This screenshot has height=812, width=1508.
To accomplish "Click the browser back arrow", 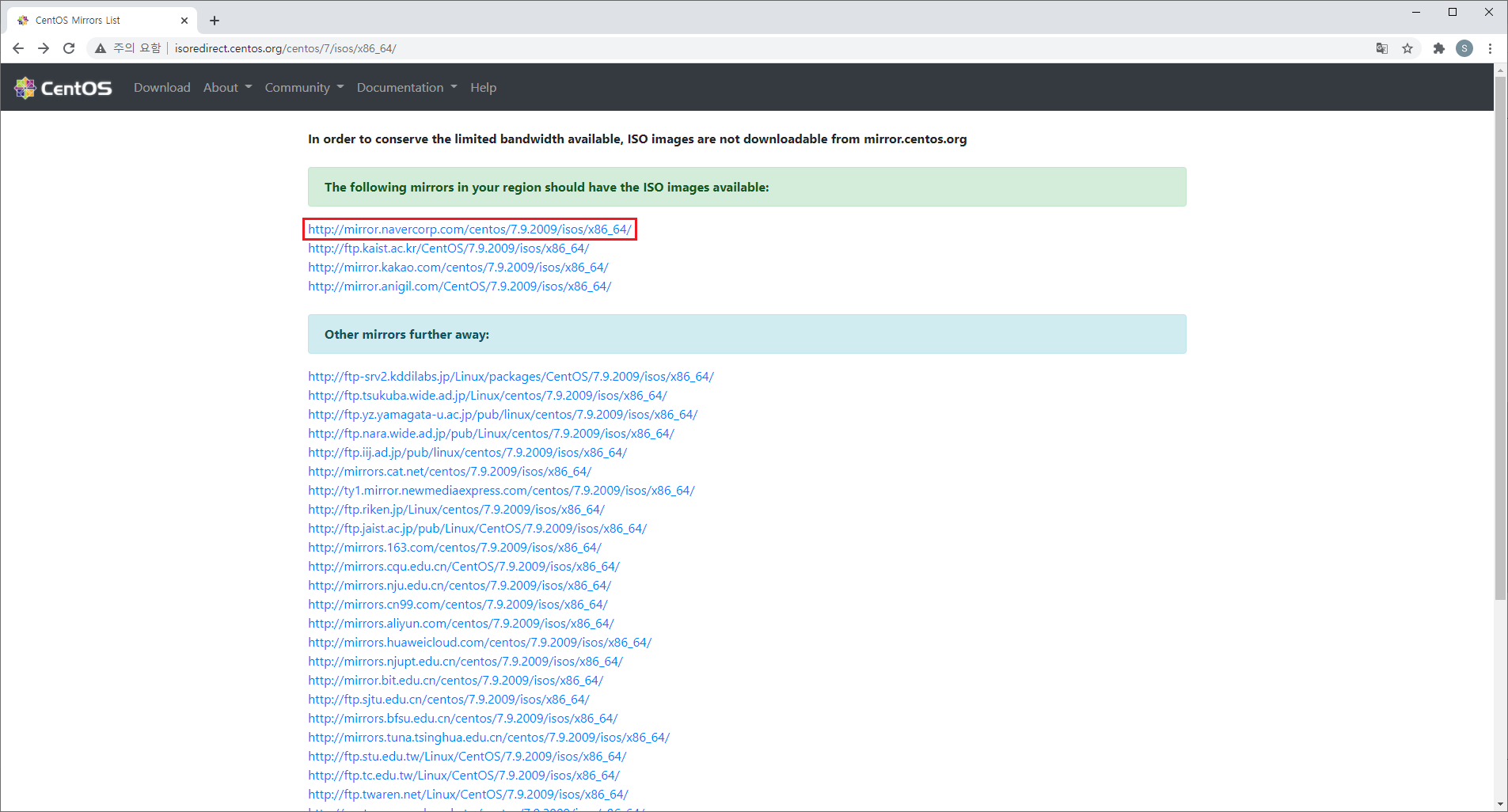I will point(18,48).
